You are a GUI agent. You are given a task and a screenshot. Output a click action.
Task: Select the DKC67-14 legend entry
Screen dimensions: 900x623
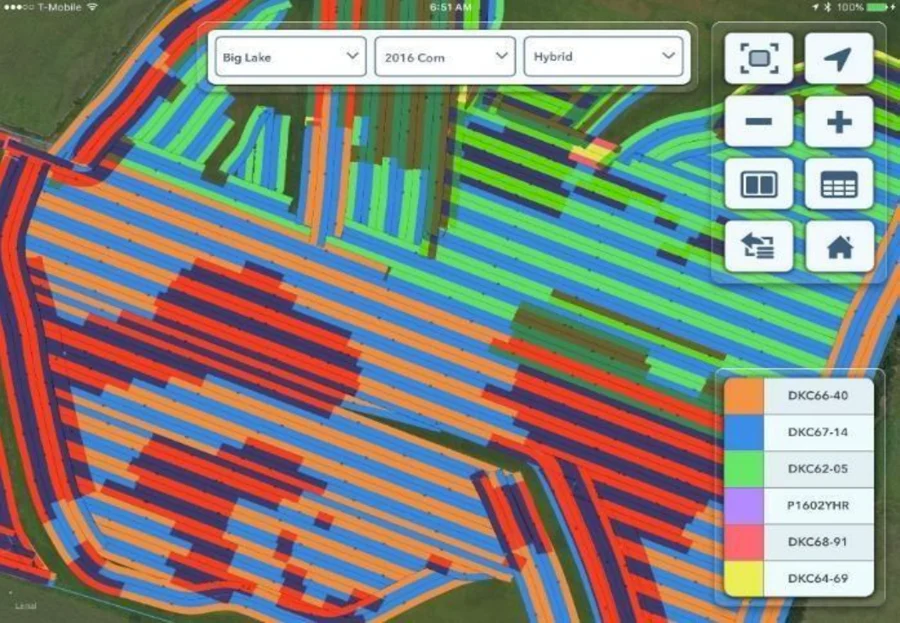click(x=817, y=432)
